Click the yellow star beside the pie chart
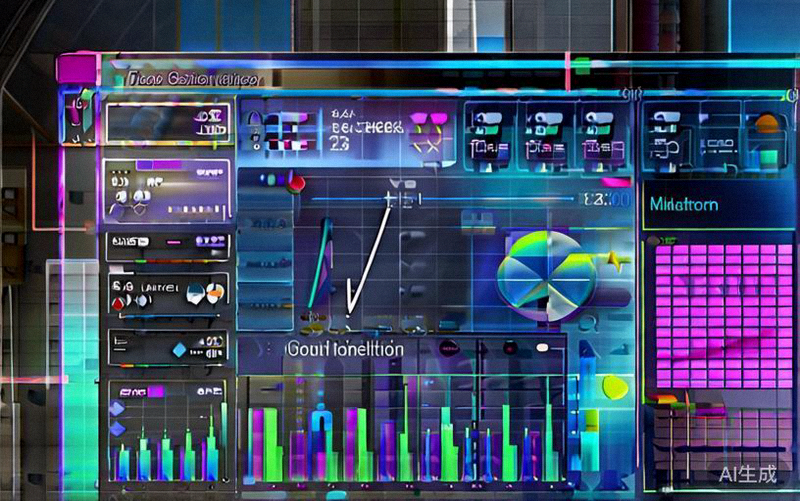 pyautogui.click(x=612, y=260)
